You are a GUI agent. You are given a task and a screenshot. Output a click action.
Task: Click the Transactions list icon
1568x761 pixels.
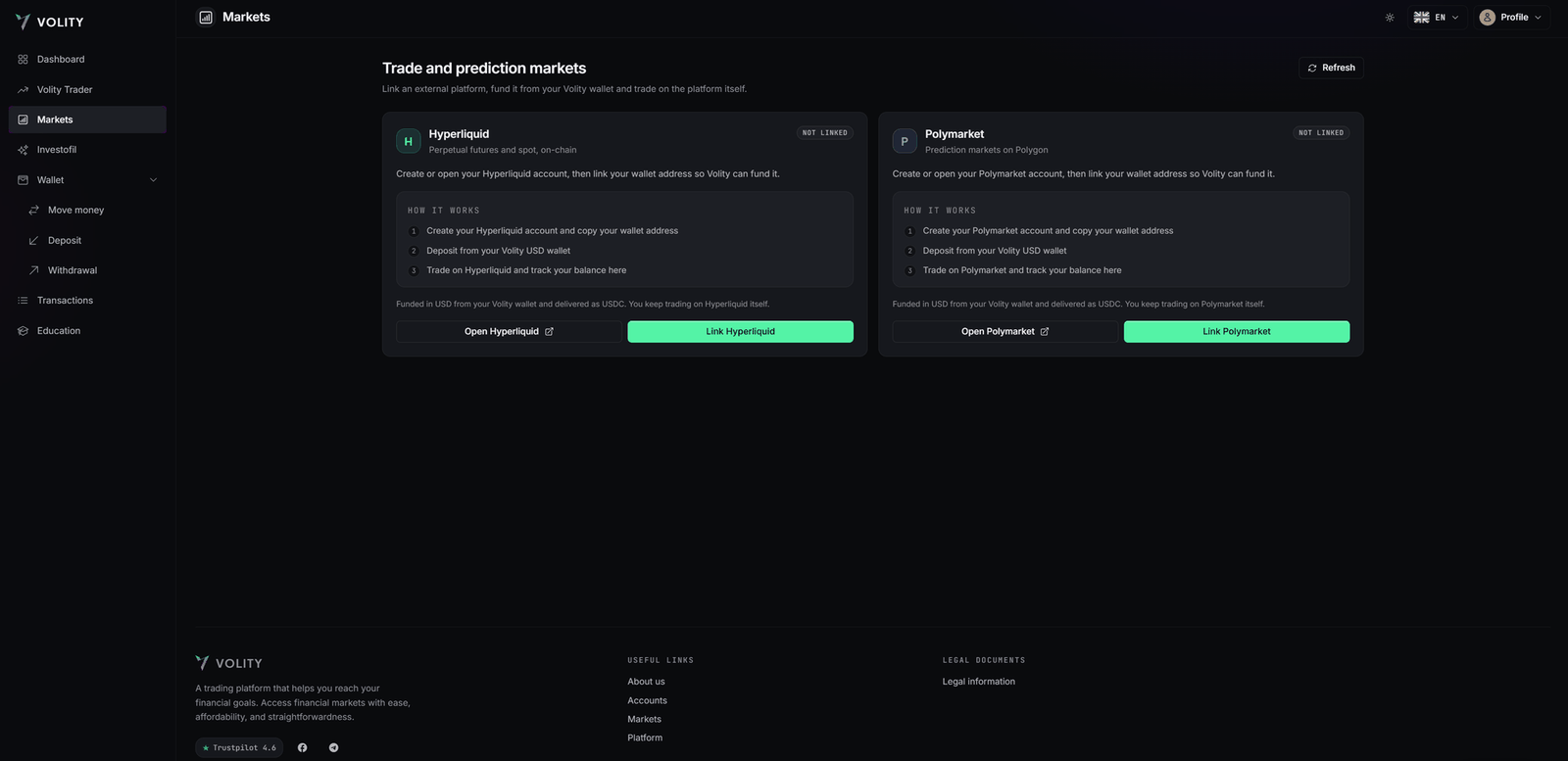[23, 301]
